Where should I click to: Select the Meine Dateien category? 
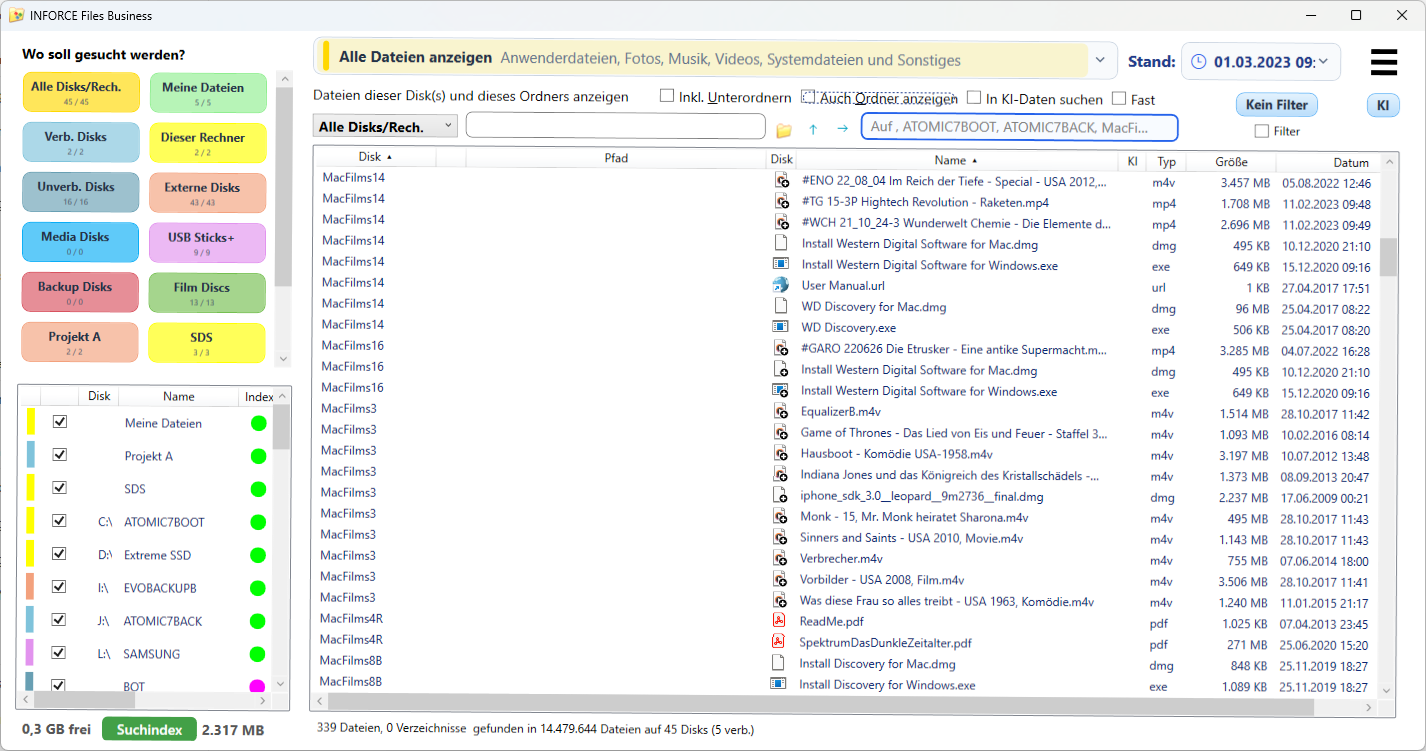tap(208, 92)
